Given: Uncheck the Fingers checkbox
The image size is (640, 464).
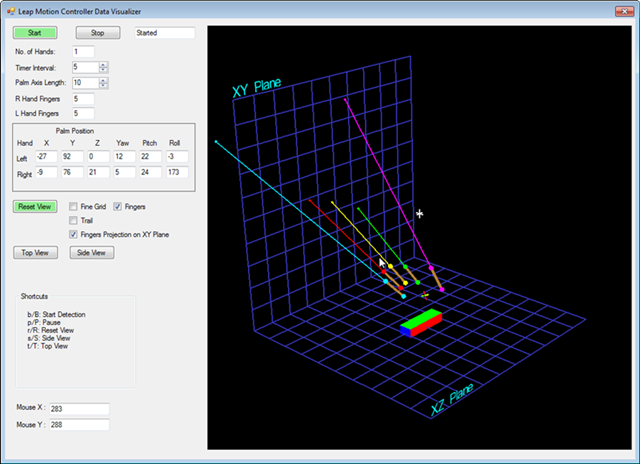Looking at the screenshot, I should point(118,206).
